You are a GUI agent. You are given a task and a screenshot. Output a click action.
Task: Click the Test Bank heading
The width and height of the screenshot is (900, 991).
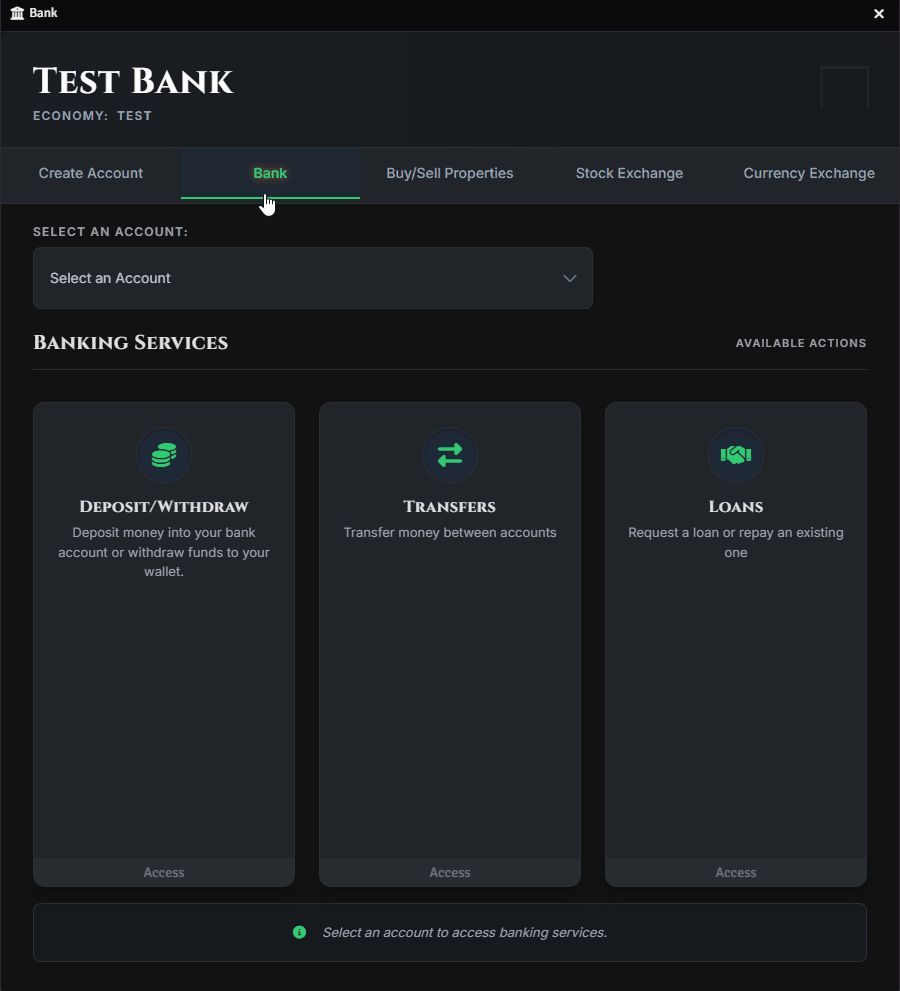click(133, 82)
